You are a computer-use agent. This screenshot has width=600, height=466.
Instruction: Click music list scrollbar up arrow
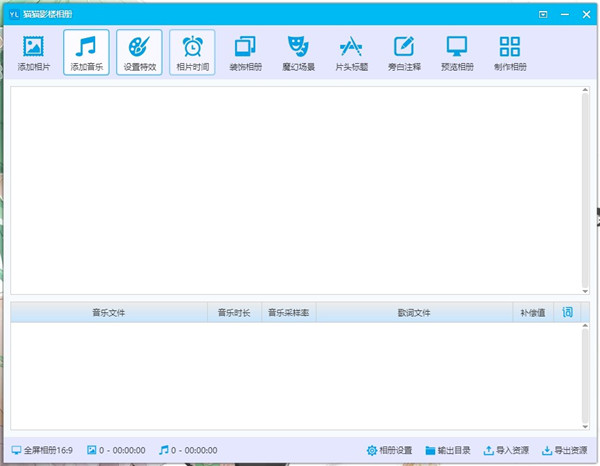585,326
